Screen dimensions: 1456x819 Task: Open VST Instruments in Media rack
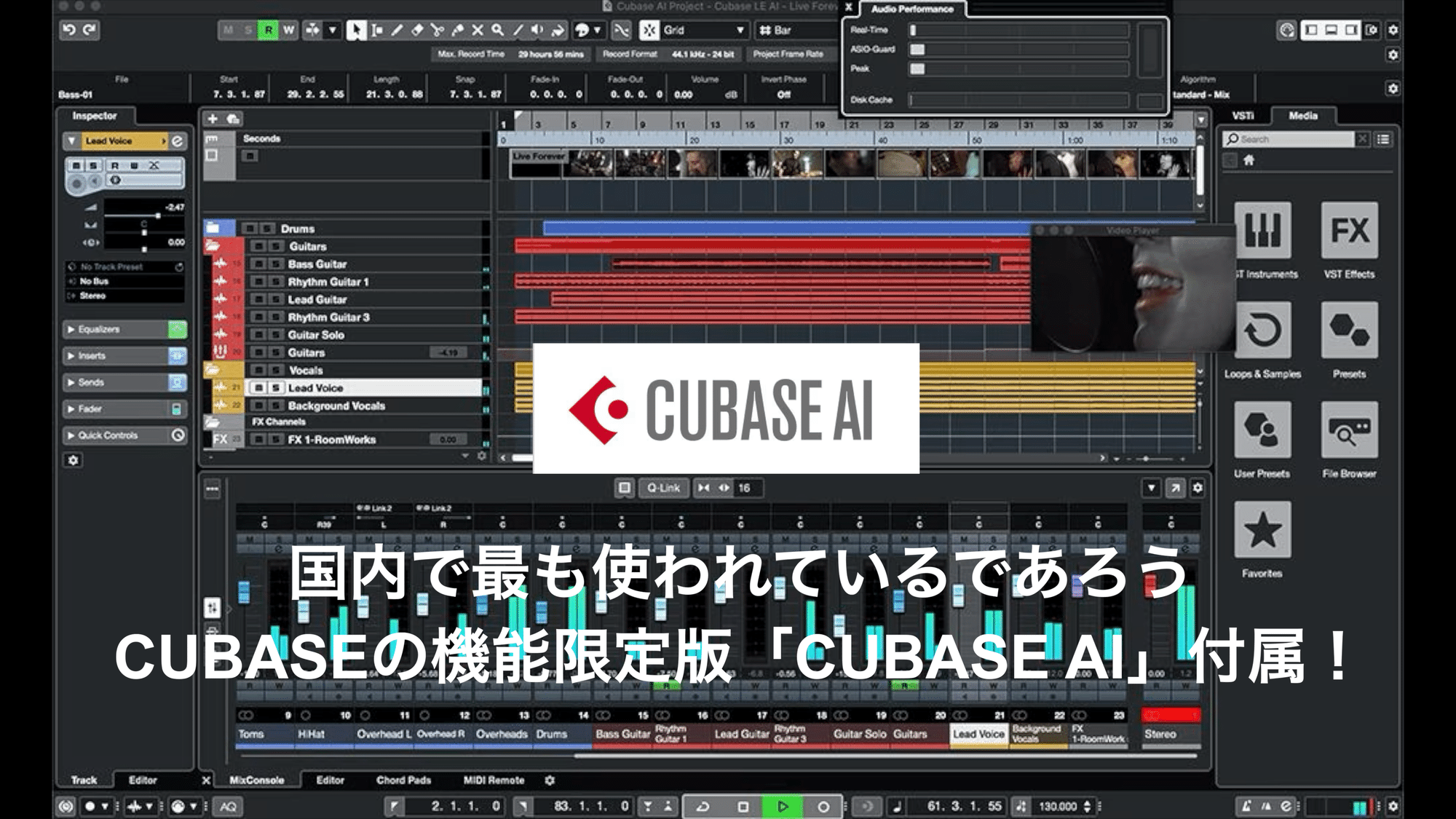pyautogui.click(x=1262, y=230)
